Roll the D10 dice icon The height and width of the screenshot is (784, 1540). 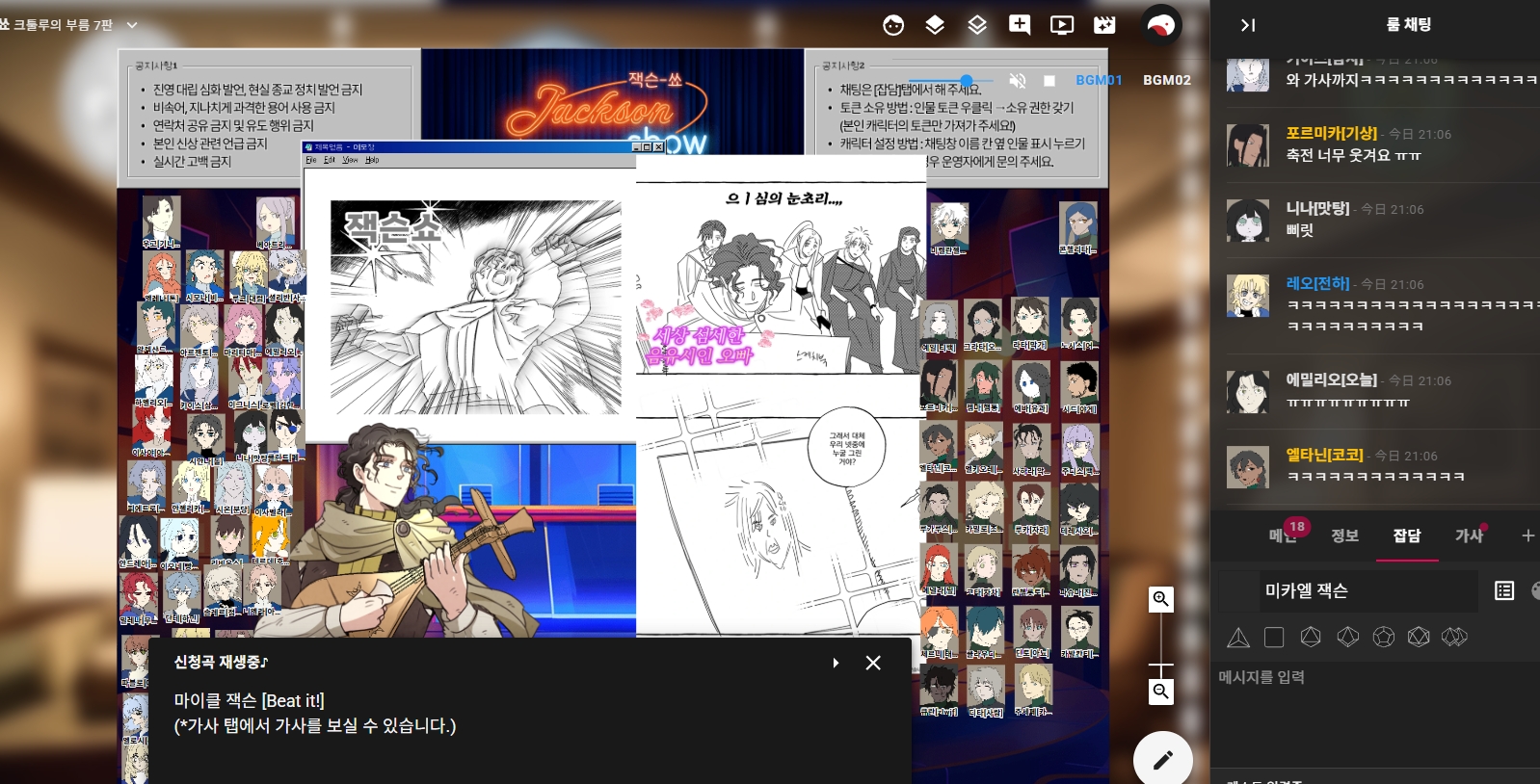pos(1347,637)
